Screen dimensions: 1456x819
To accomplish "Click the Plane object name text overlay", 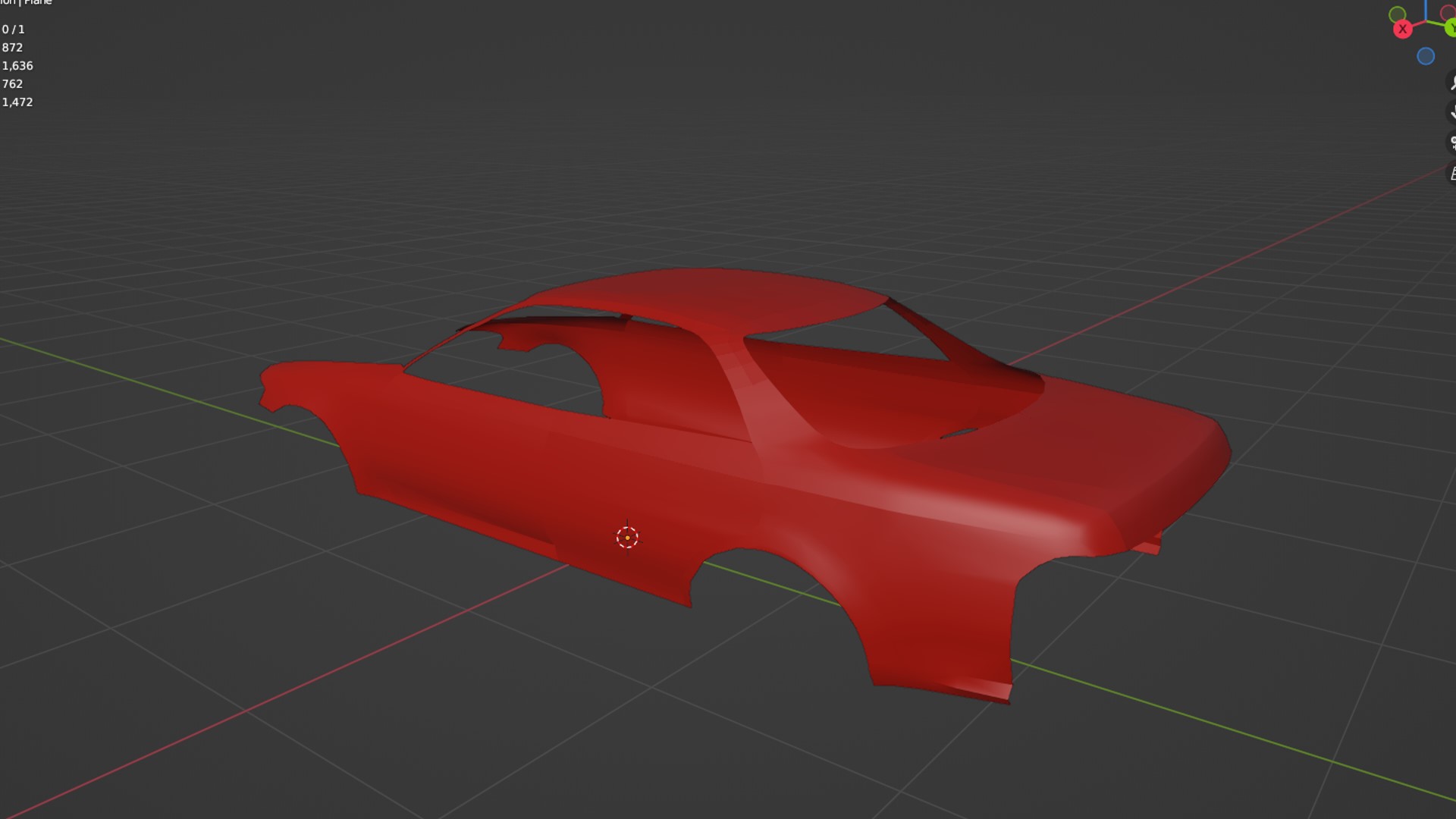I will [38, 2].
